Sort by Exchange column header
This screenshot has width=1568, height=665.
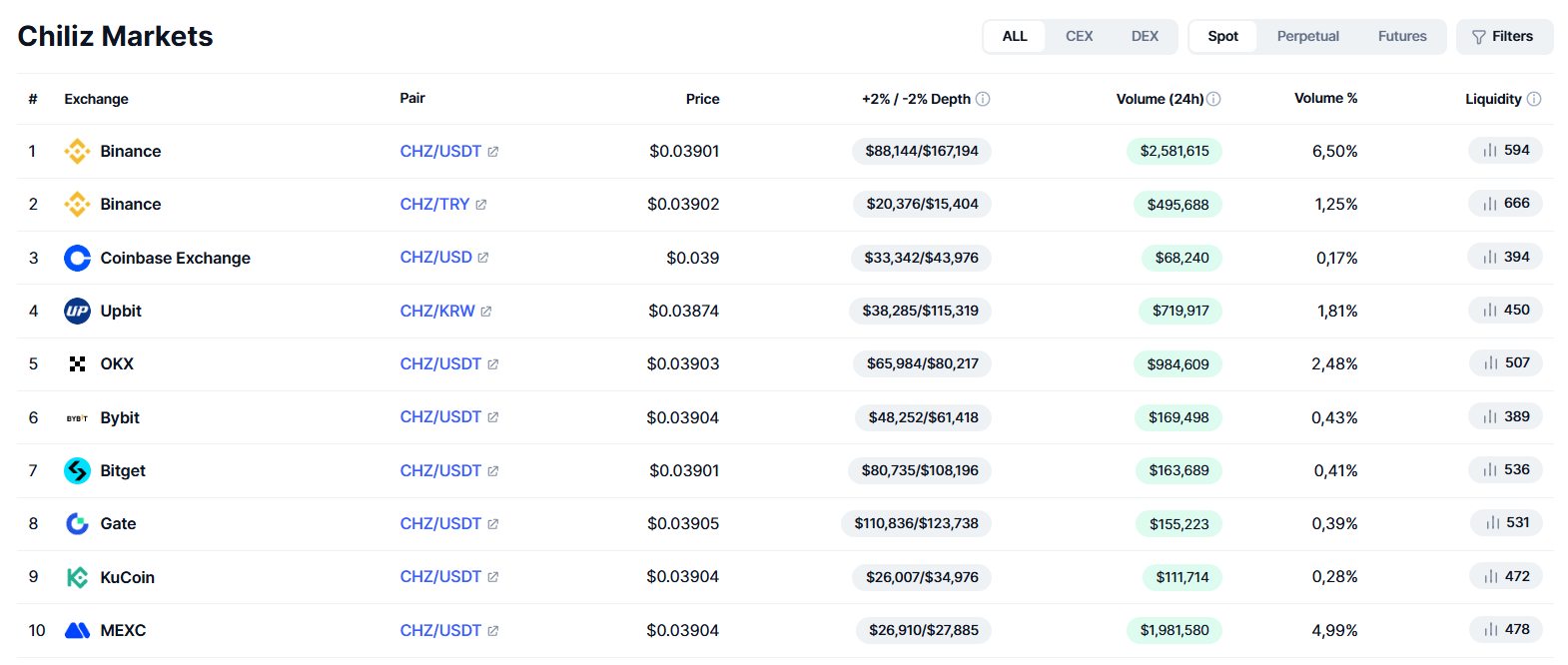[x=96, y=99]
